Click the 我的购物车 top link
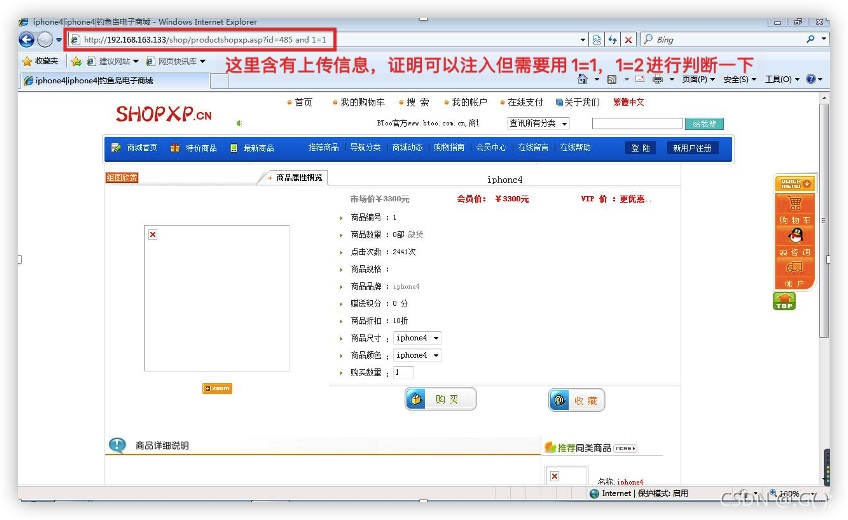The image size is (848, 520). point(362,102)
